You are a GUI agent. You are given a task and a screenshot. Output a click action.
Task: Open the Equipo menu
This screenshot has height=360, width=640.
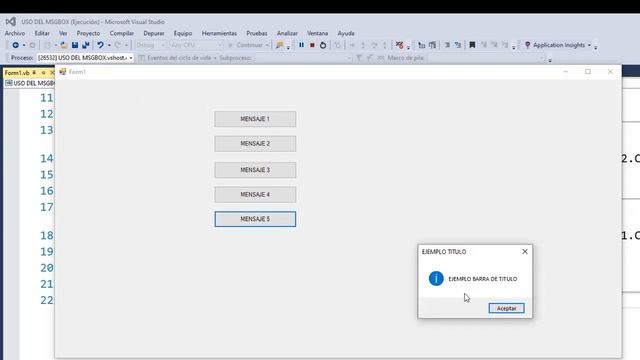[x=183, y=33]
